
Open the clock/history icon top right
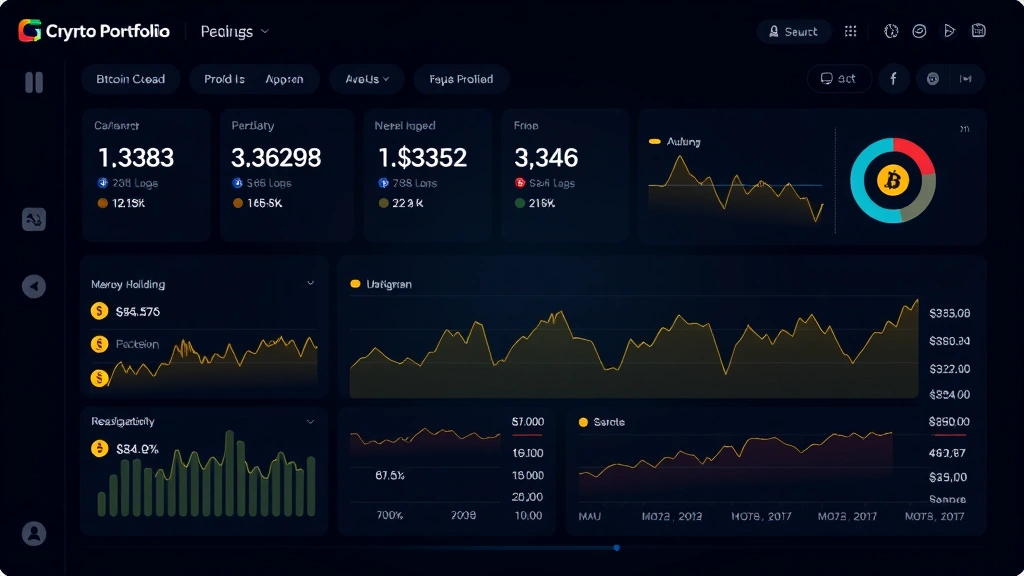click(x=890, y=31)
